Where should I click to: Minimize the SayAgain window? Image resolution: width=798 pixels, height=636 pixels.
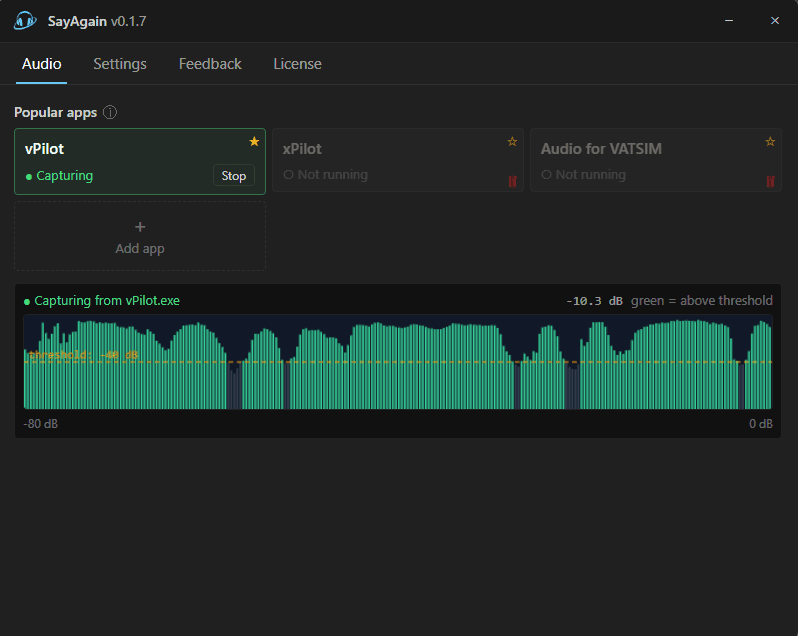pyautogui.click(x=729, y=21)
